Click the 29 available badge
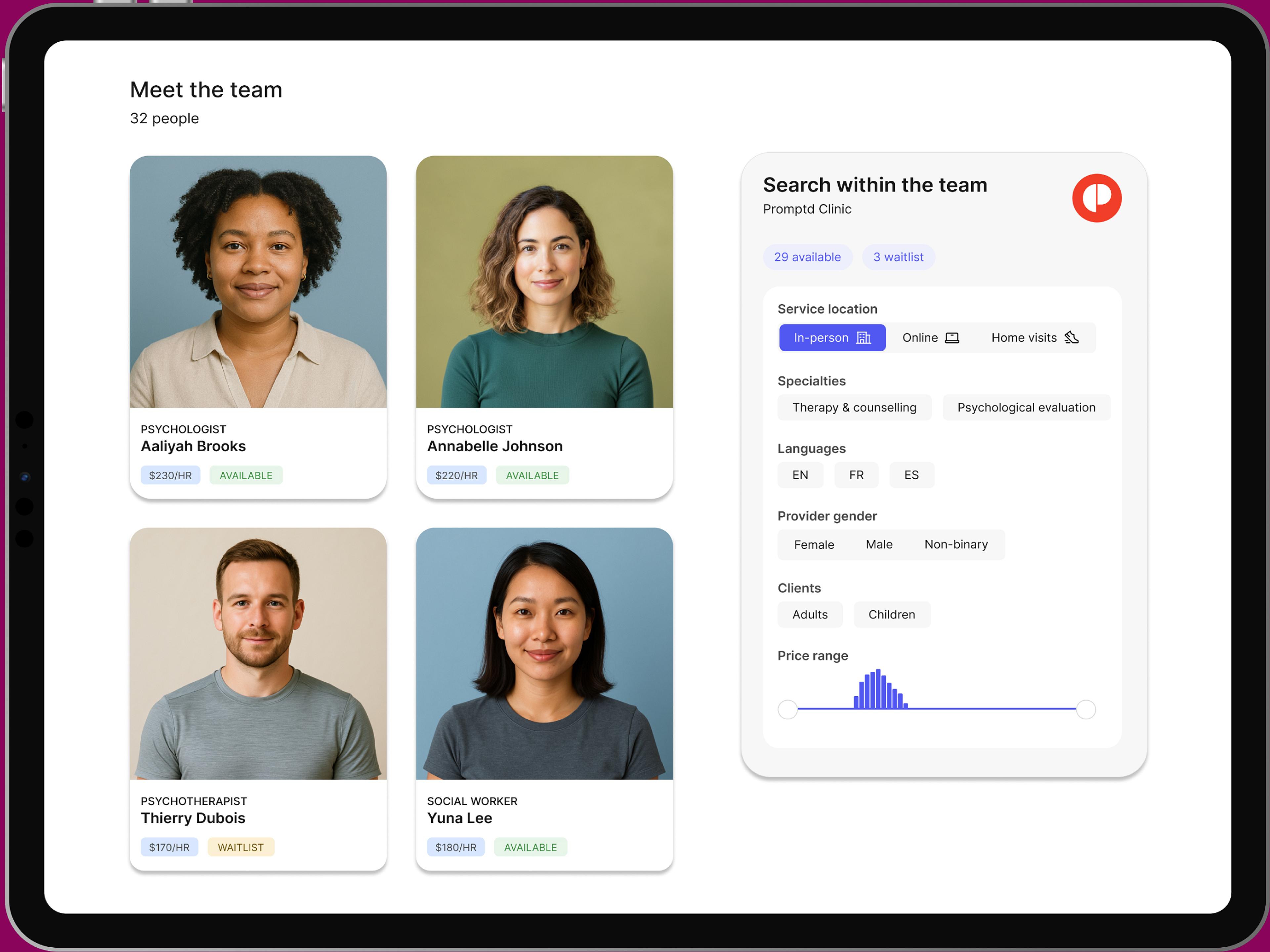 point(807,257)
